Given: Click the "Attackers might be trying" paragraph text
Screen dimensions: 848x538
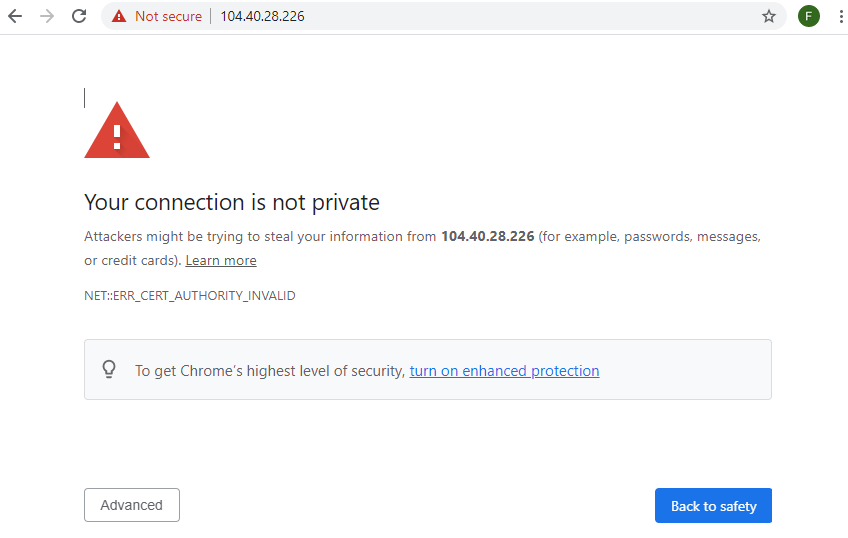Looking at the screenshot, I should 422,249.
